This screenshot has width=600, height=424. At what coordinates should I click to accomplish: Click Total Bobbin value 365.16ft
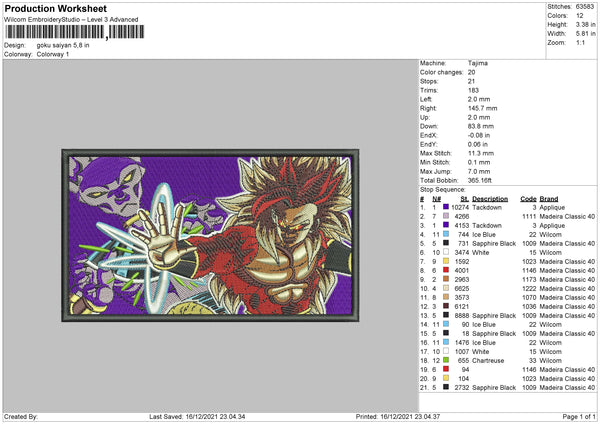click(479, 180)
